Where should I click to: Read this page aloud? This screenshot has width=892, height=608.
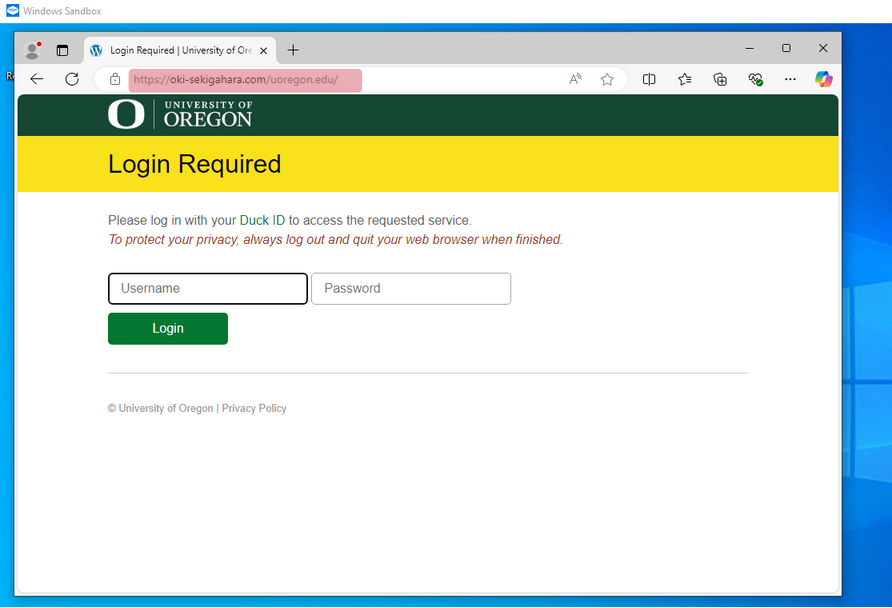575,79
